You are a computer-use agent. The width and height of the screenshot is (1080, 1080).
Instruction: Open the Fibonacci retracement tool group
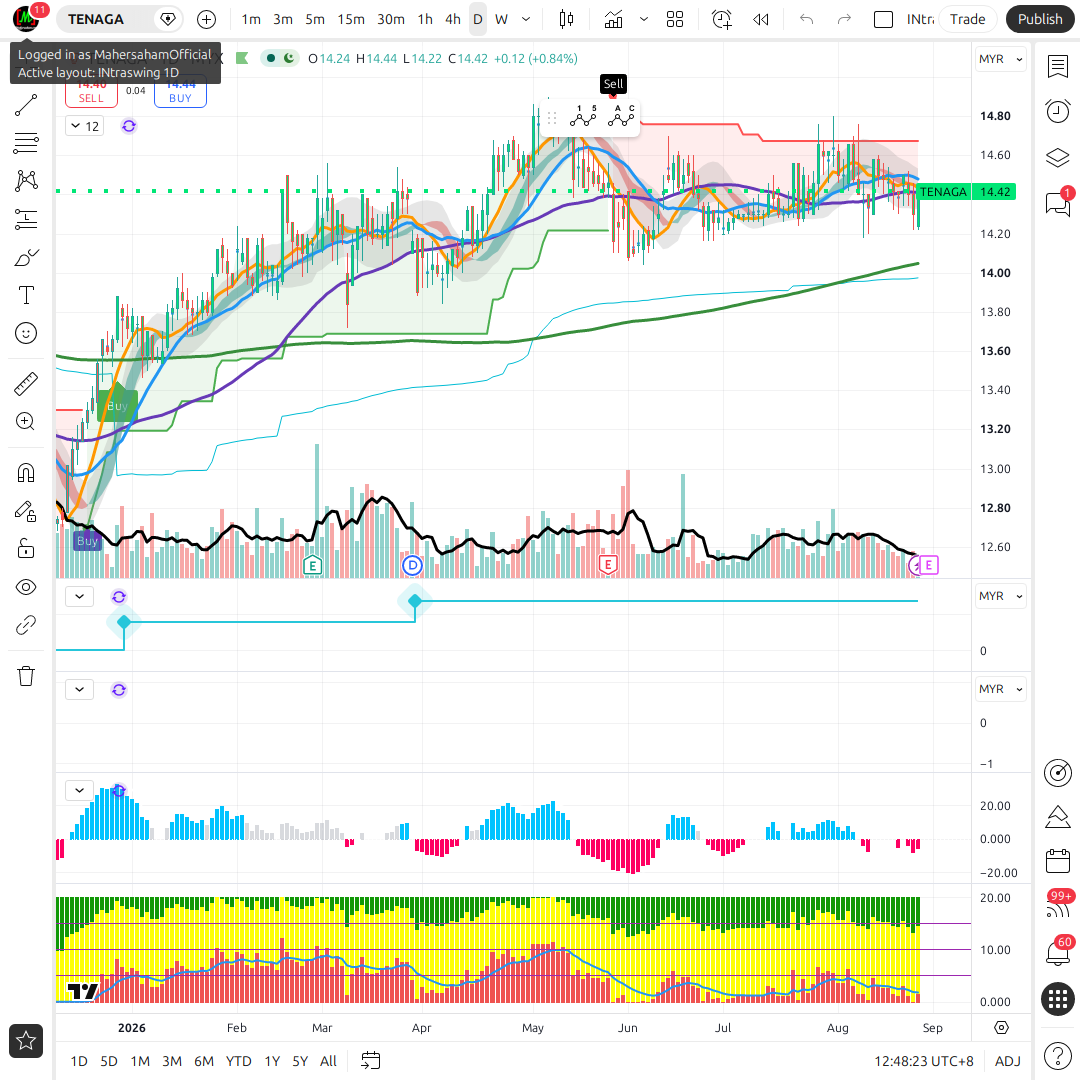(x=26, y=143)
